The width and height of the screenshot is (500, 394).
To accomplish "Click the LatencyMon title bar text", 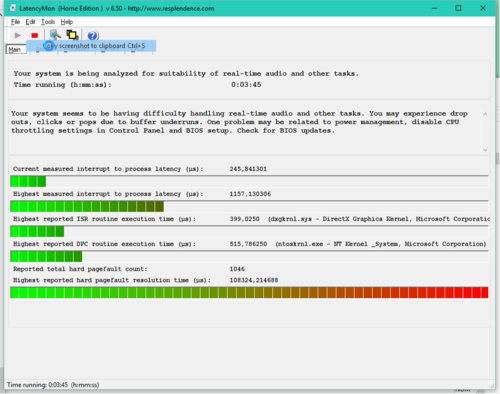I will coord(117,8).
